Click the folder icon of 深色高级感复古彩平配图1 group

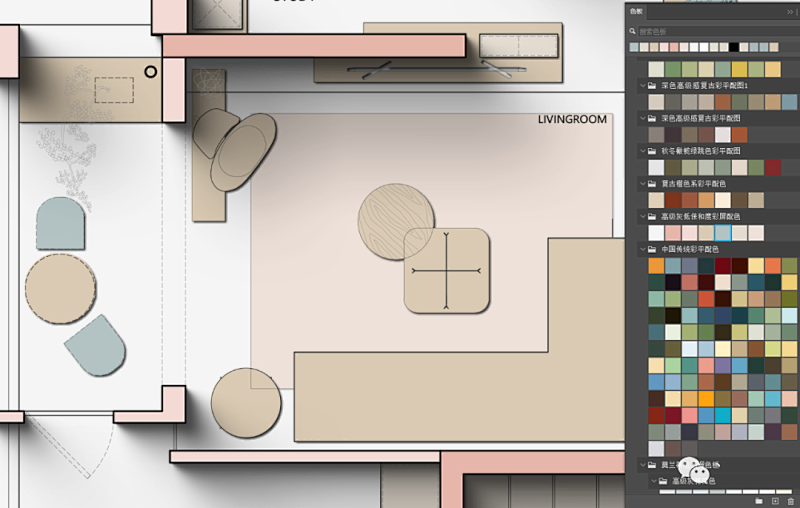click(653, 86)
